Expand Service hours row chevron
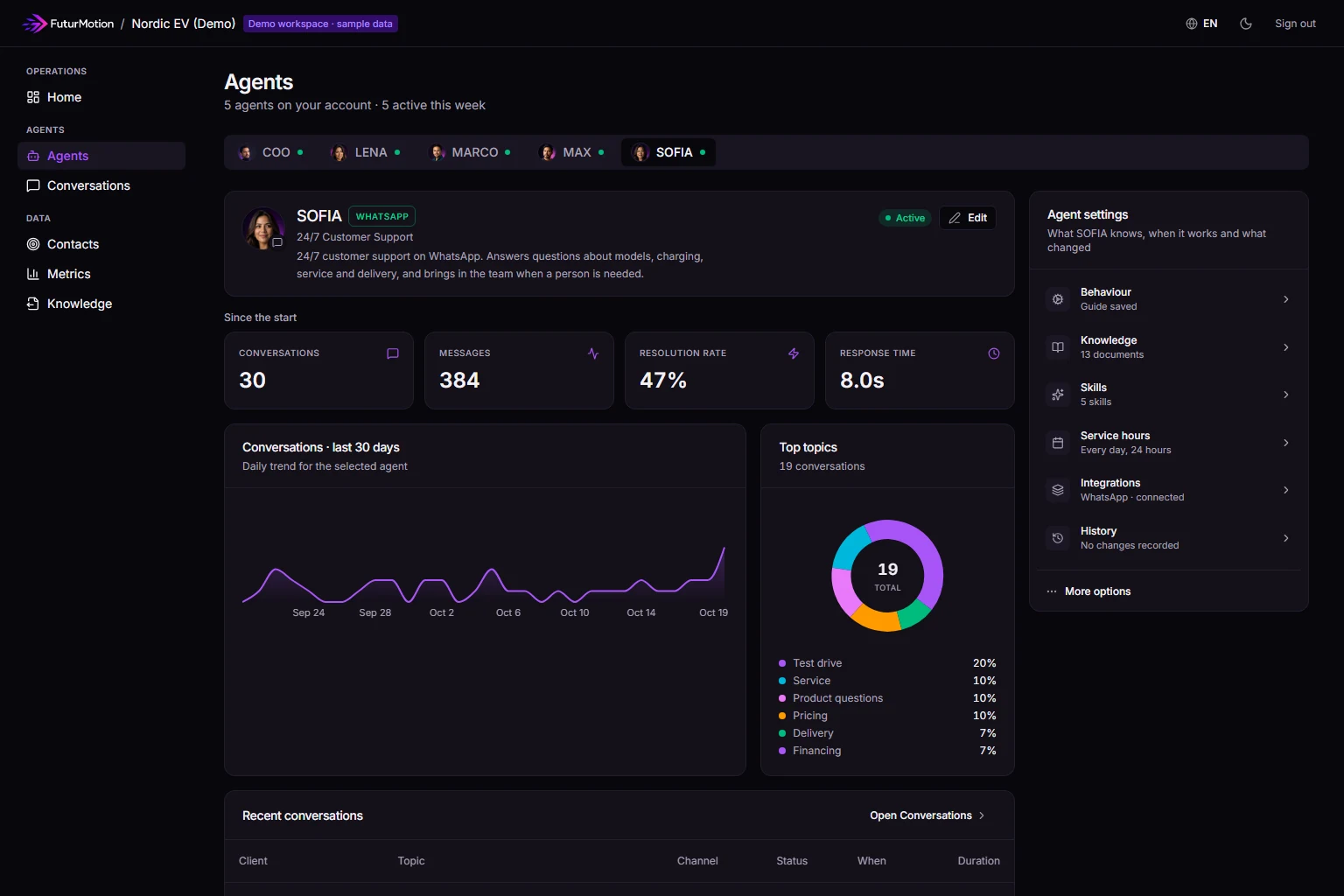Viewport: 1344px width, 896px height. click(x=1285, y=443)
